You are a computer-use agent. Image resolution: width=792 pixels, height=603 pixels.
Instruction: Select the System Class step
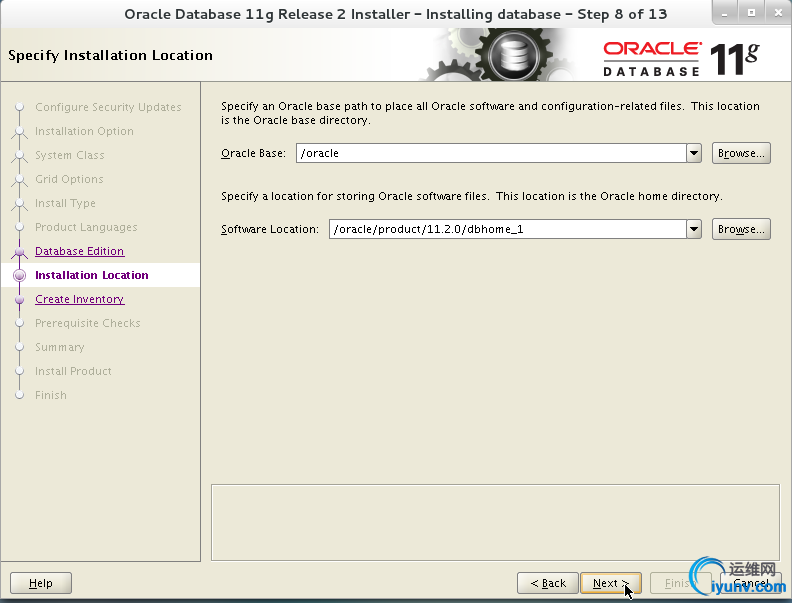click(70, 155)
